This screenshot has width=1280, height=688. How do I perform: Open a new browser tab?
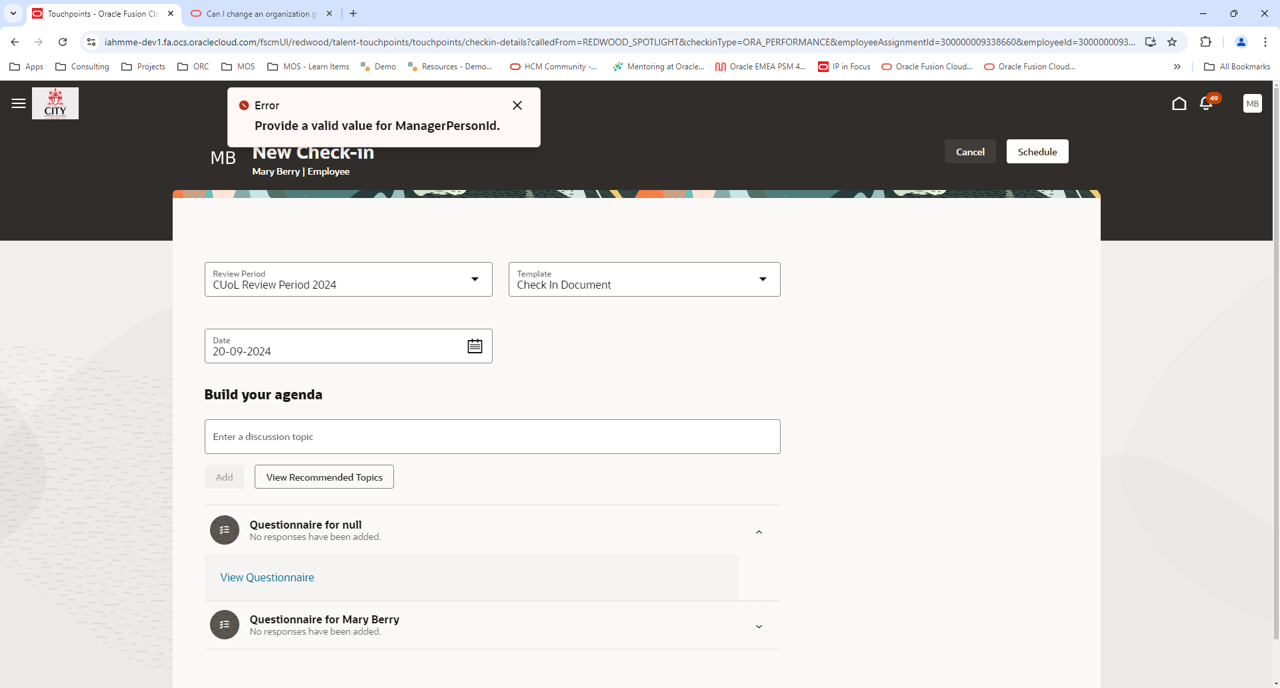pyautogui.click(x=353, y=14)
